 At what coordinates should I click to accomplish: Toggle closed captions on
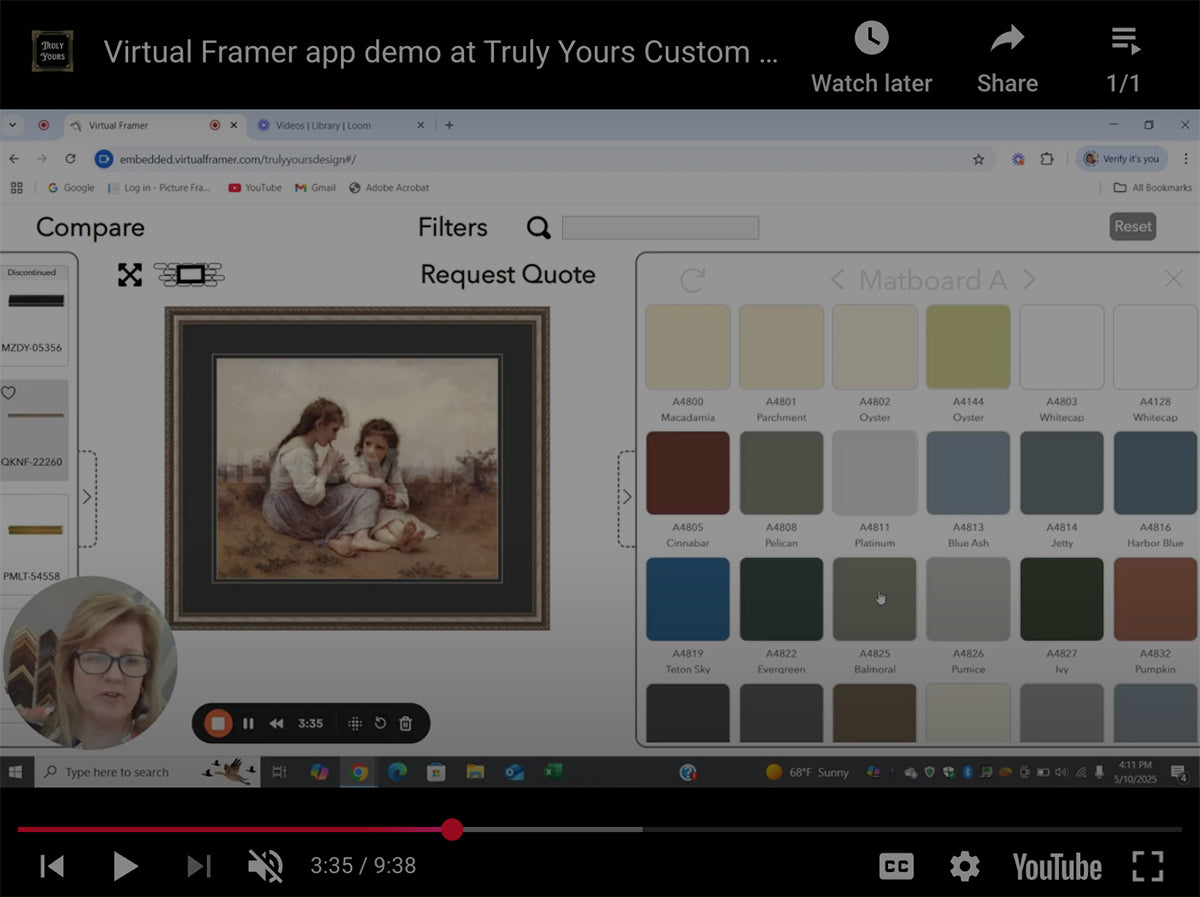click(x=896, y=866)
